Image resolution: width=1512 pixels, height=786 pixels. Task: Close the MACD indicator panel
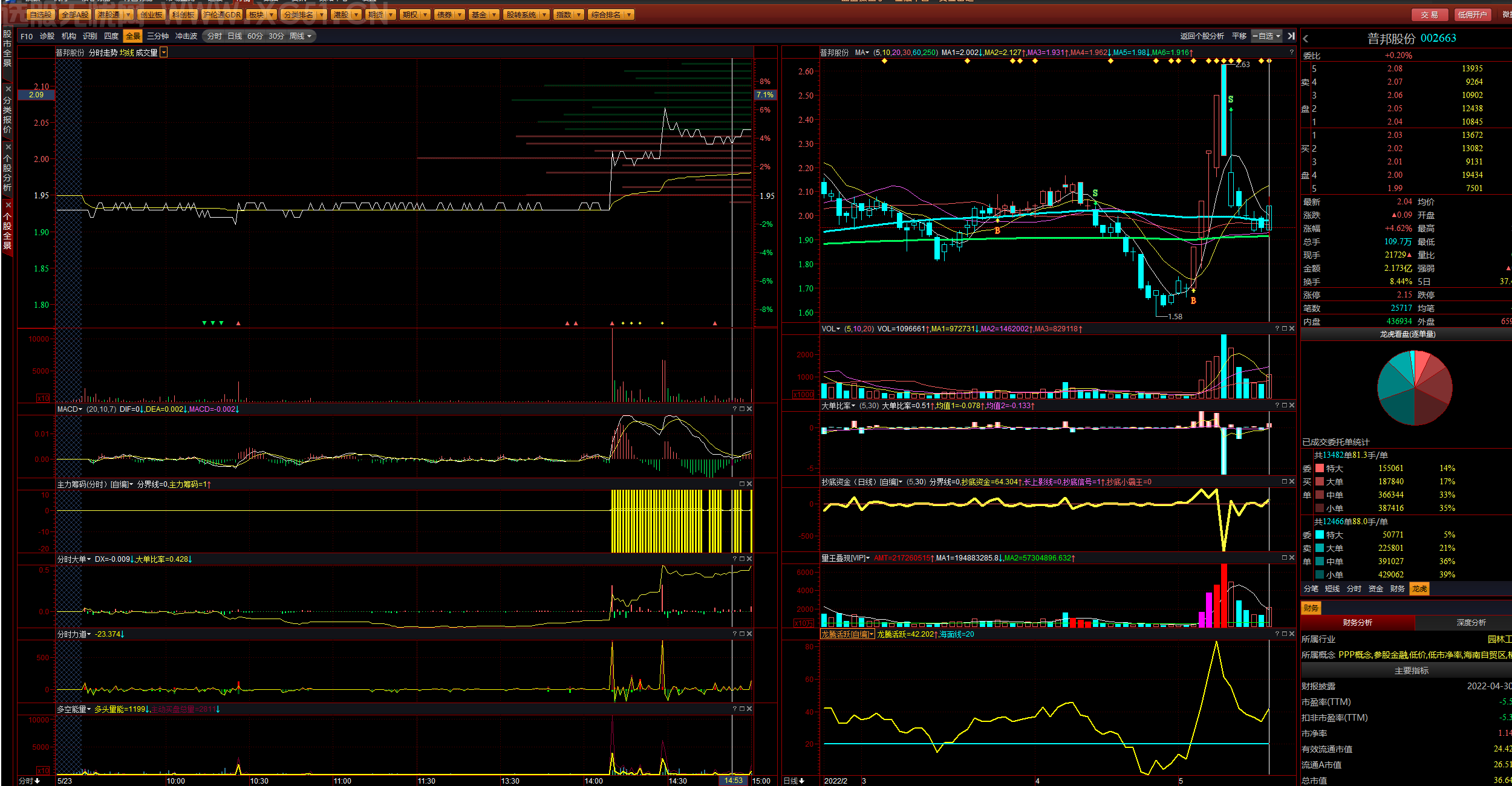(x=749, y=409)
